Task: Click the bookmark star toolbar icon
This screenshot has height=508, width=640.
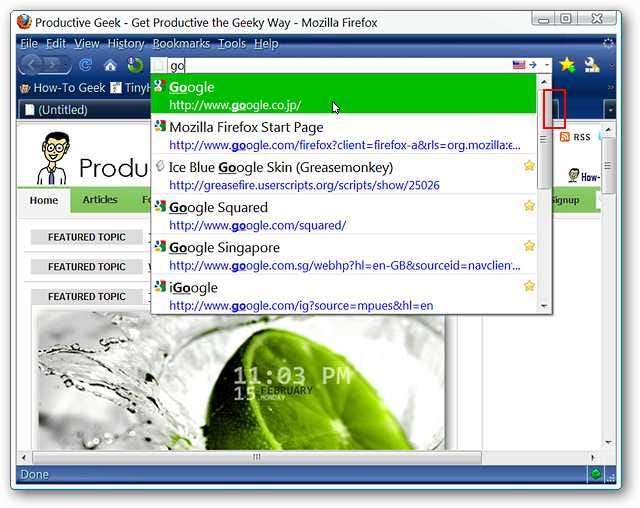Action: coord(567,65)
